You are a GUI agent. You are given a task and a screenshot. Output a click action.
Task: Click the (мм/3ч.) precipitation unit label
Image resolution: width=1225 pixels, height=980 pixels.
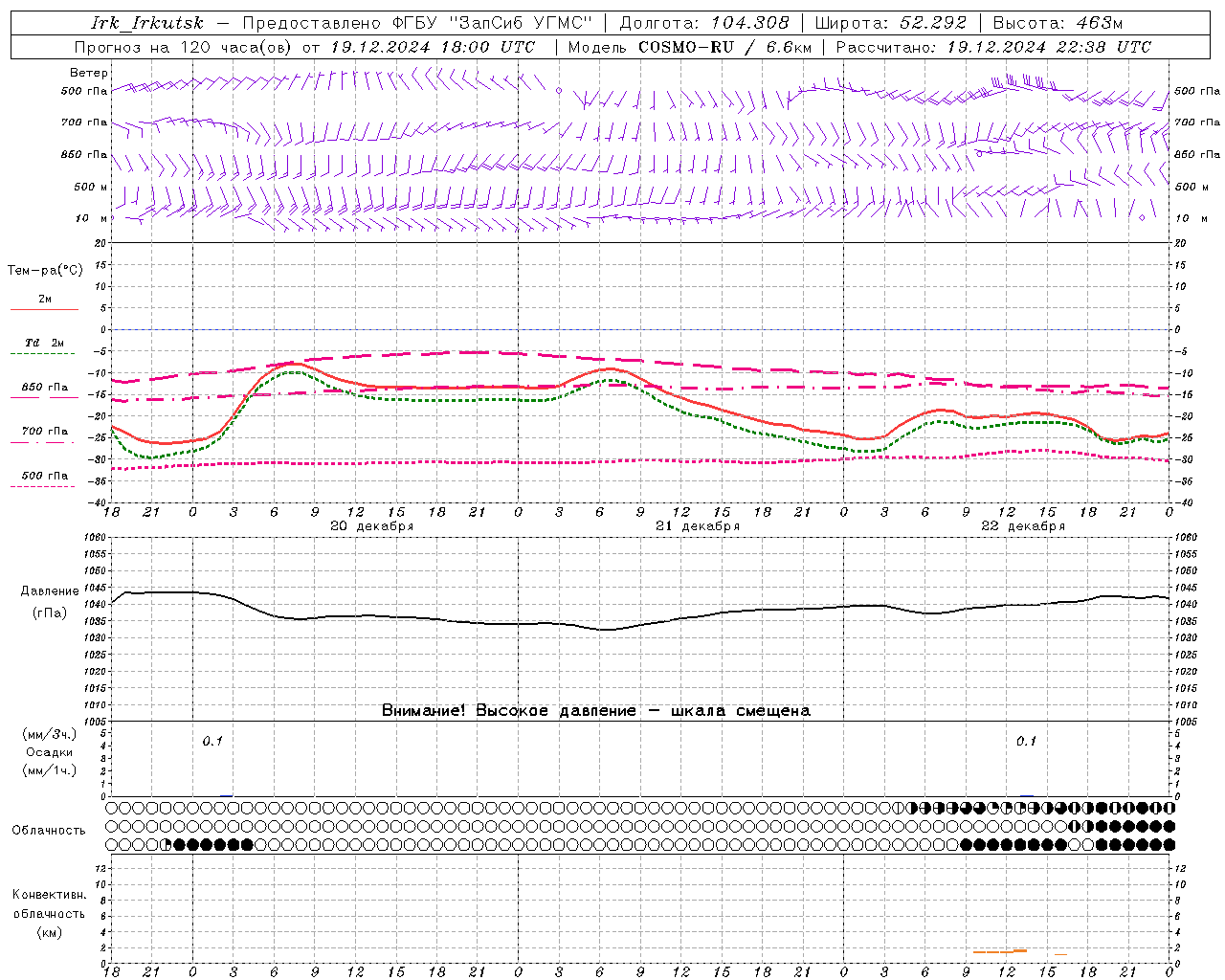(50, 734)
